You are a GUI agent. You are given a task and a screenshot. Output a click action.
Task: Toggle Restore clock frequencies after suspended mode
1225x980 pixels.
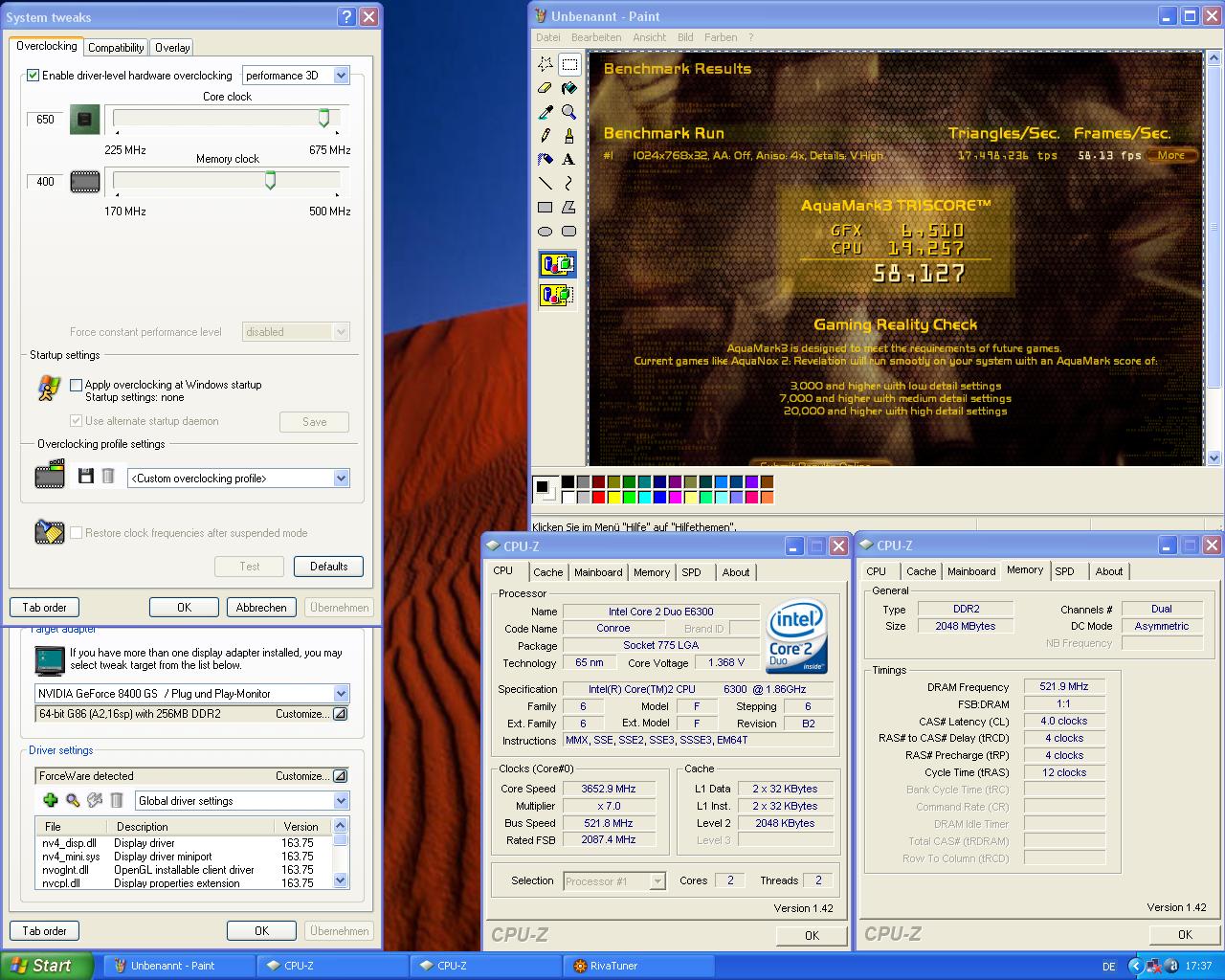pos(76,533)
